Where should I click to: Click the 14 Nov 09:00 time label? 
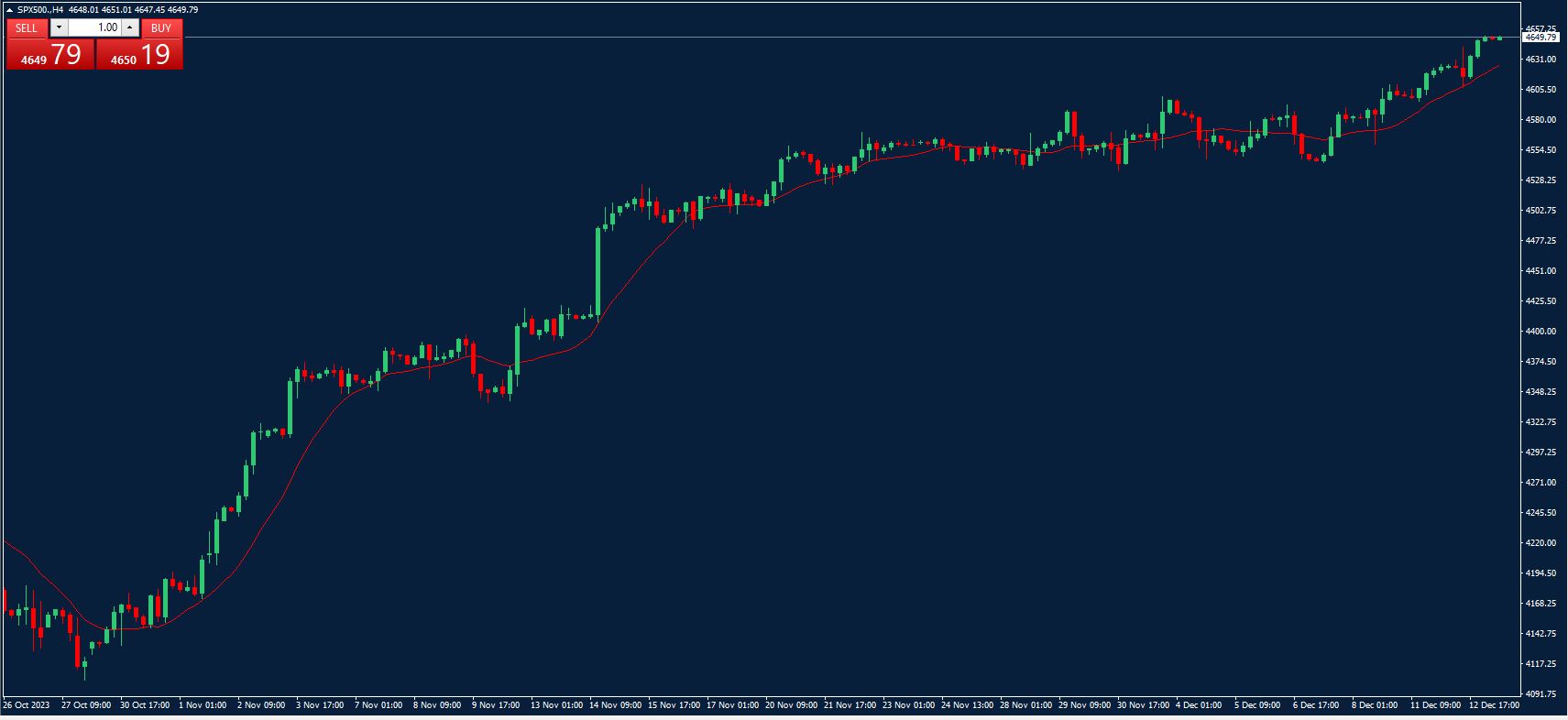pyautogui.click(x=615, y=705)
